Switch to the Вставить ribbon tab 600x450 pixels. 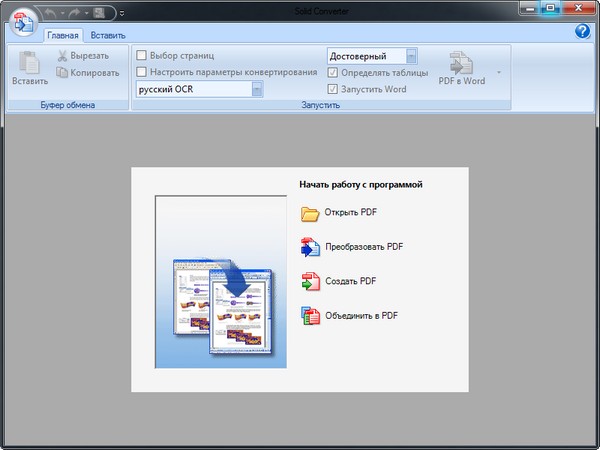[107, 34]
